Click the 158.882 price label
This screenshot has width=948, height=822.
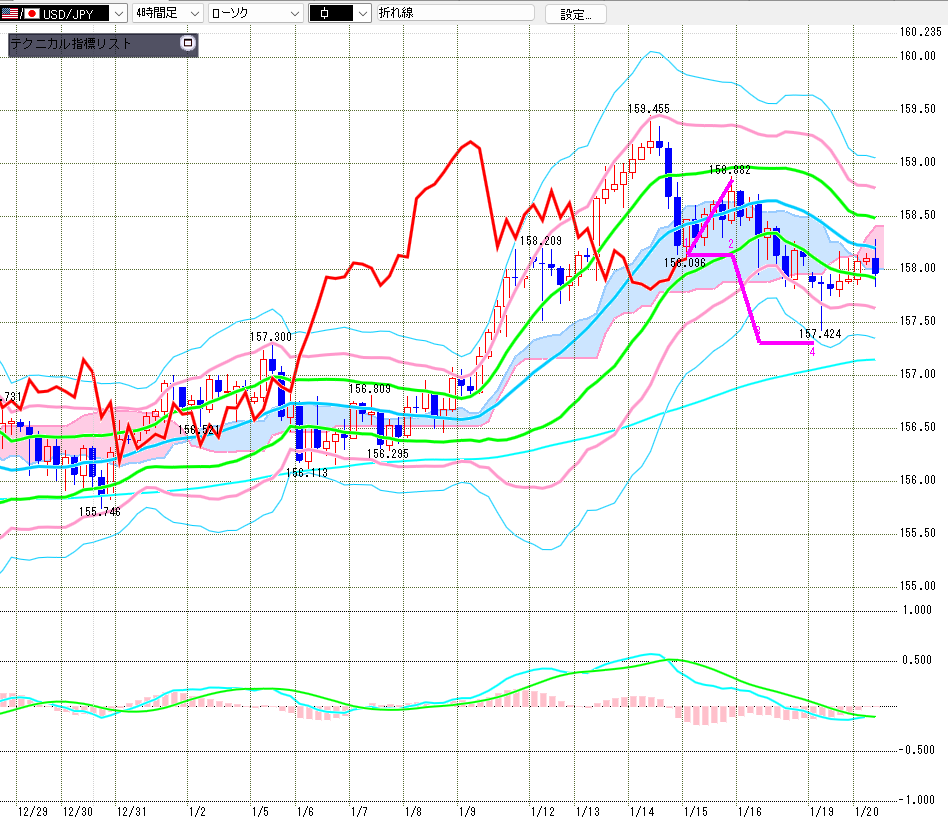pos(729,171)
